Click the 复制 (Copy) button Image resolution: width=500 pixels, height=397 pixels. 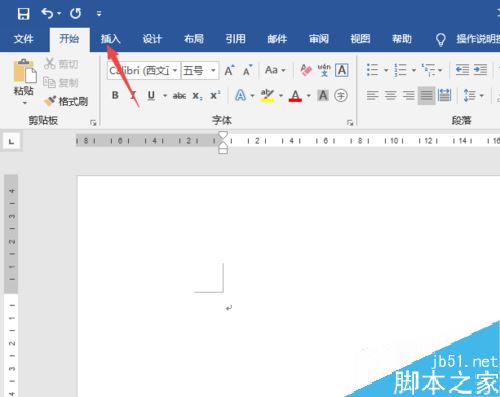[61, 82]
